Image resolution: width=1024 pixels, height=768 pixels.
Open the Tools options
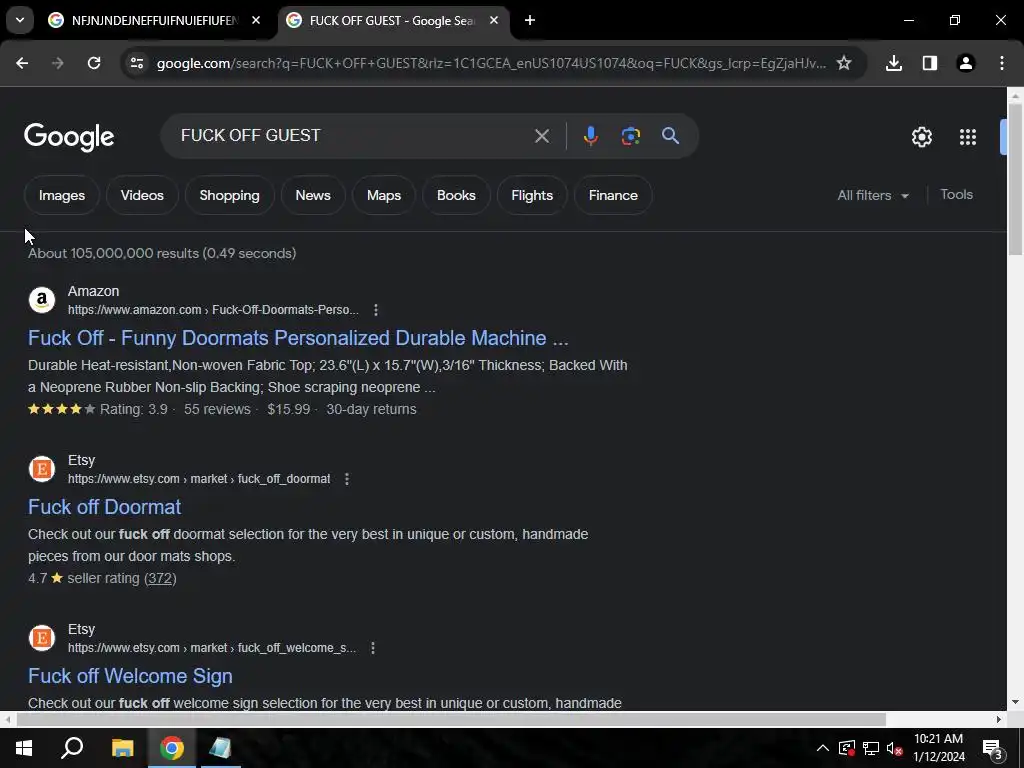(956, 195)
